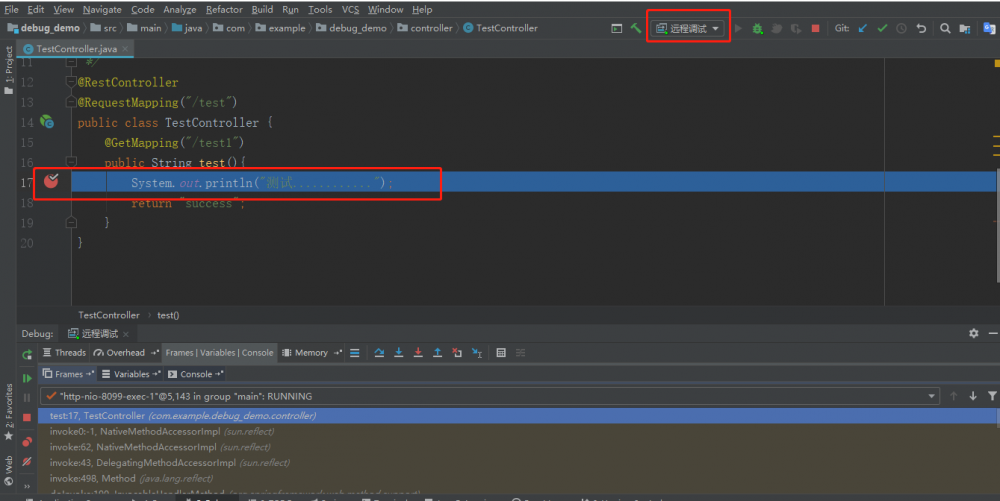Click the Build project hammer icon
Screen dimensions: 1000x501
[x=636, y=28]
